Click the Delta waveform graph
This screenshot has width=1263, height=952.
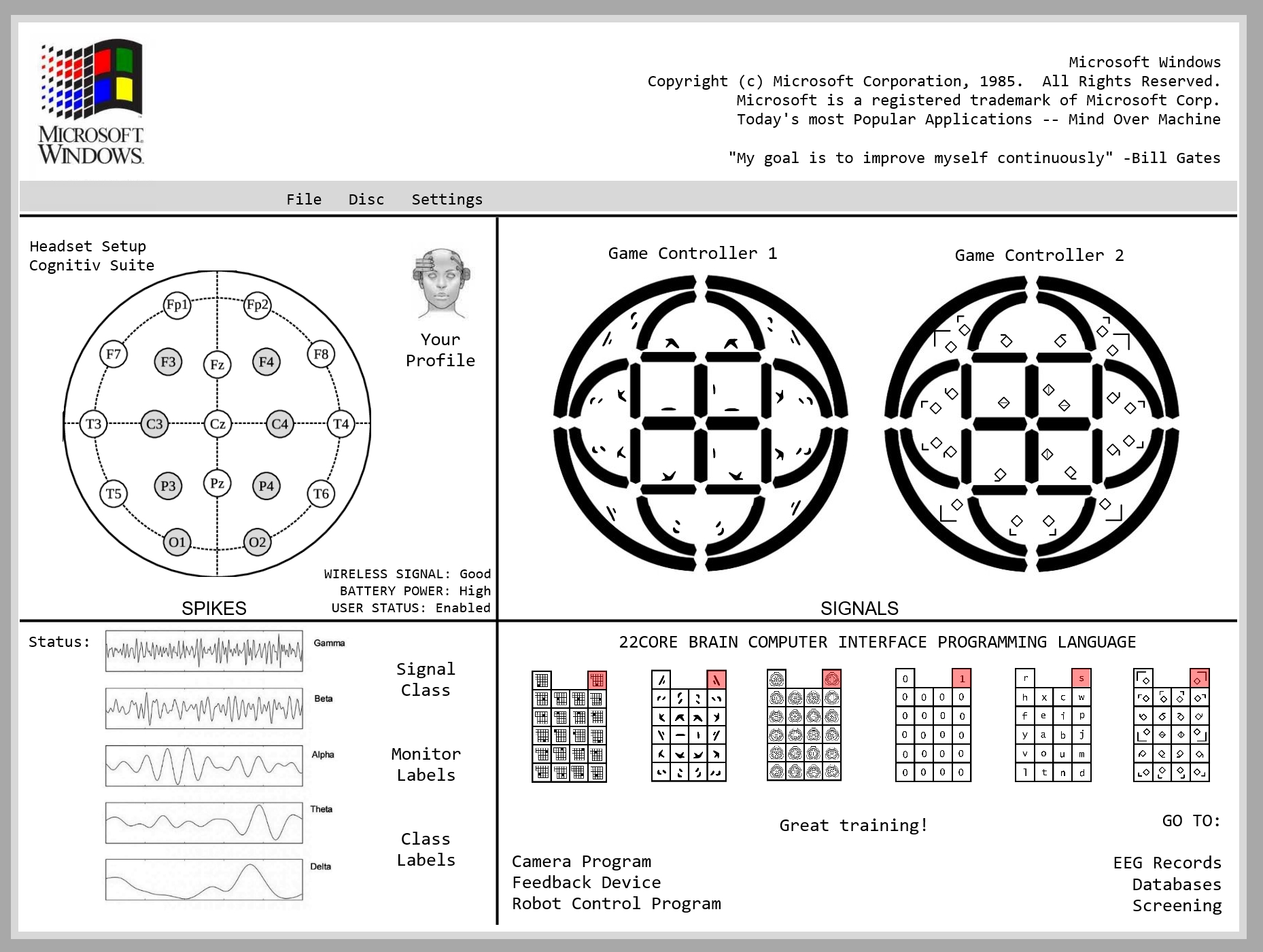[x=204, y=880]
